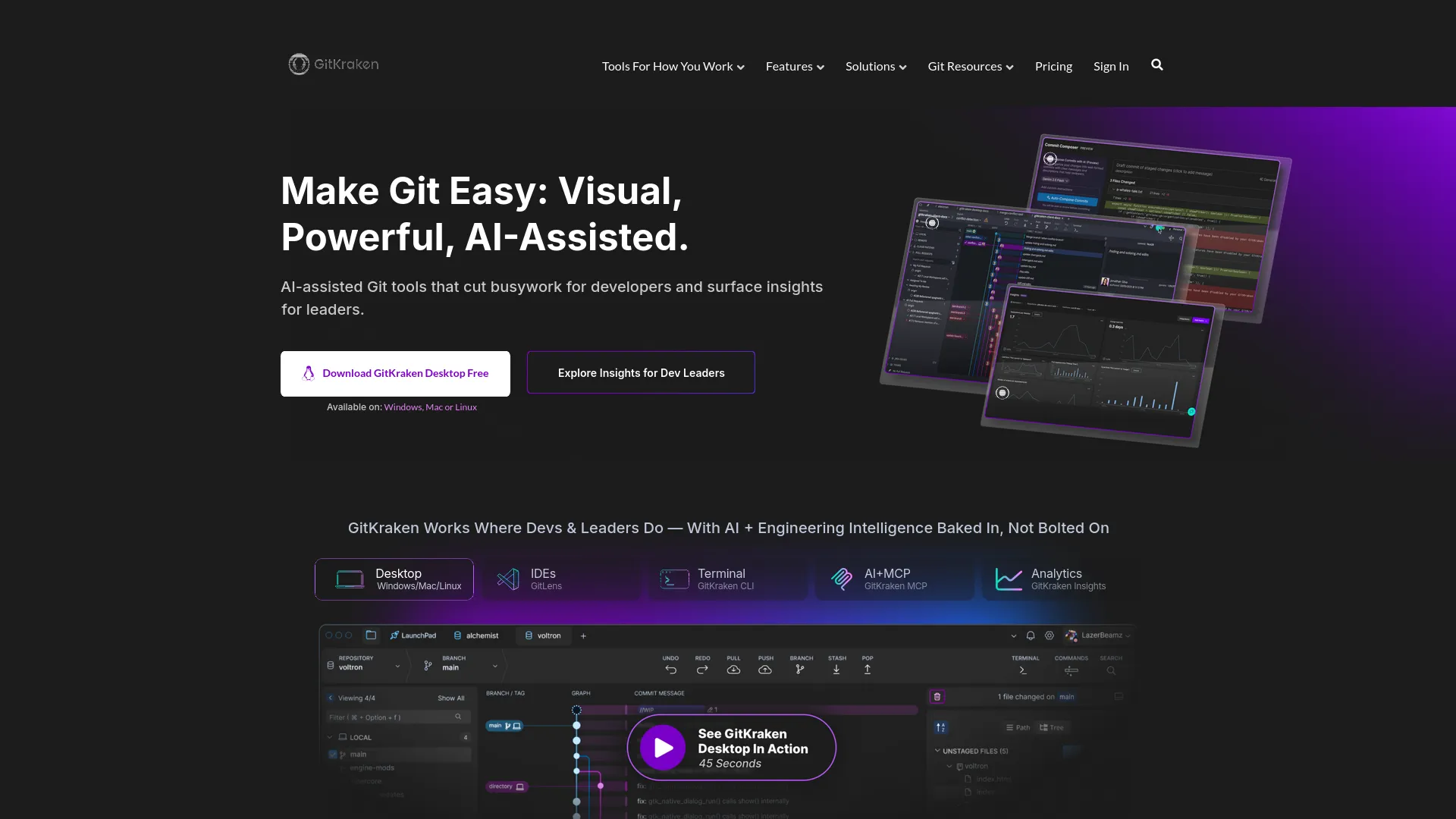Click the hero product screenshots image
Image resolution: width=1456 pixels, height=819 pixels.
pos(1086,290)
